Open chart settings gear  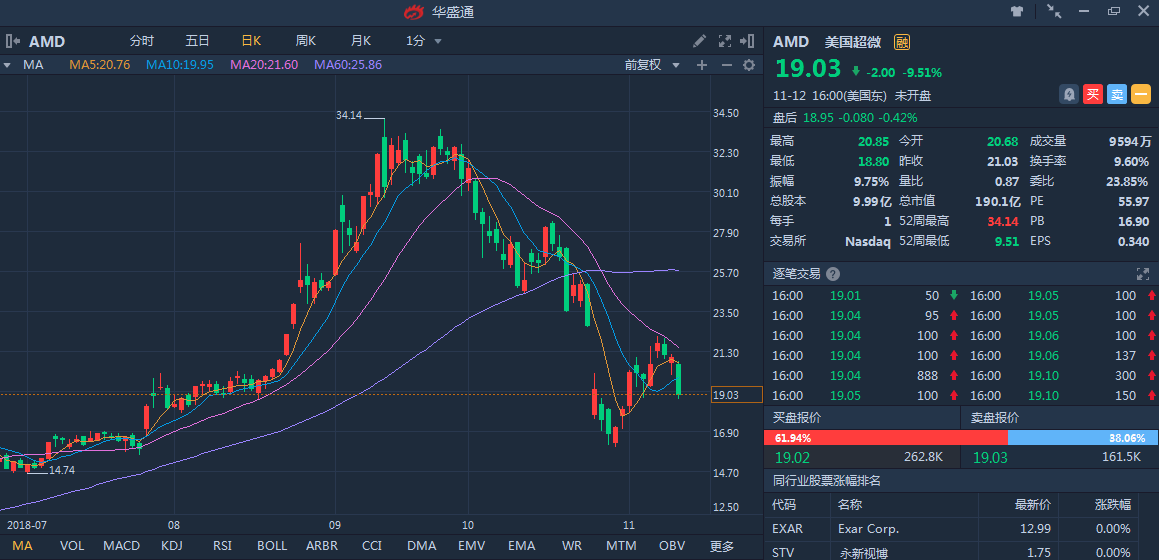pos(749,65)
